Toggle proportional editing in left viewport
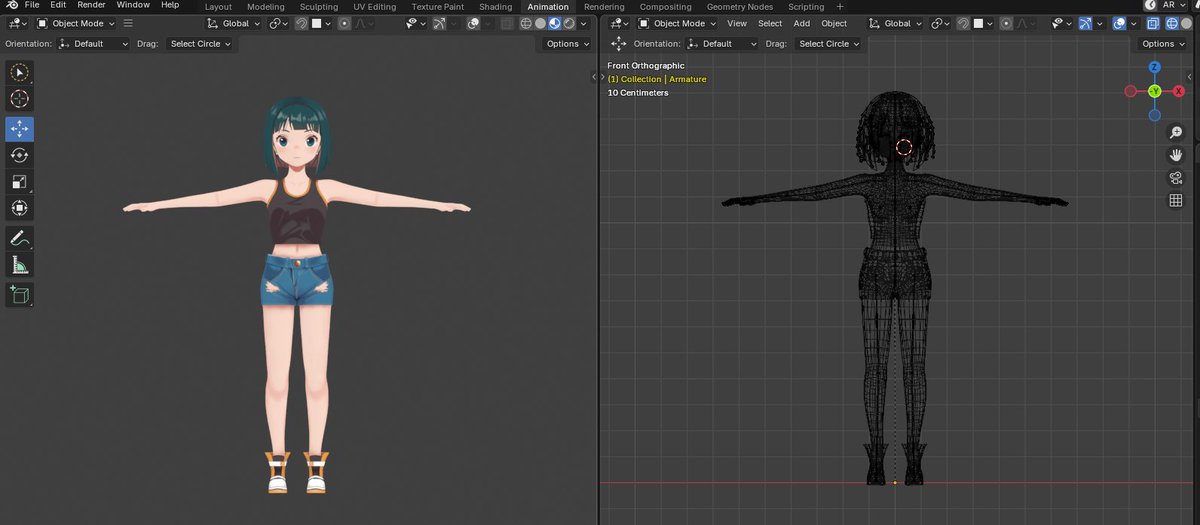 345,23
